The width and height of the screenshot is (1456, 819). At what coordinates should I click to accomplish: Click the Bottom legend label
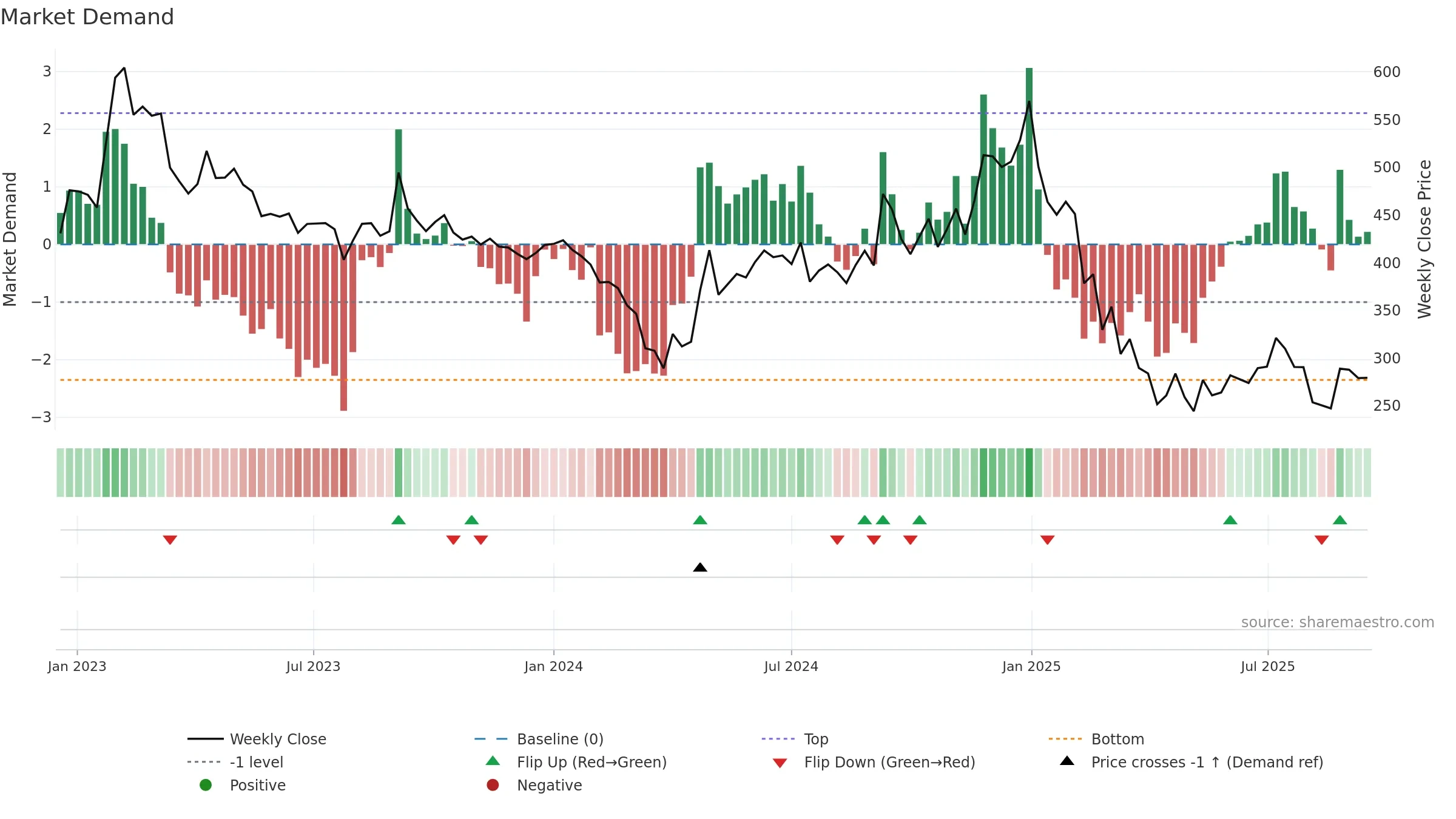point(1117,739)
